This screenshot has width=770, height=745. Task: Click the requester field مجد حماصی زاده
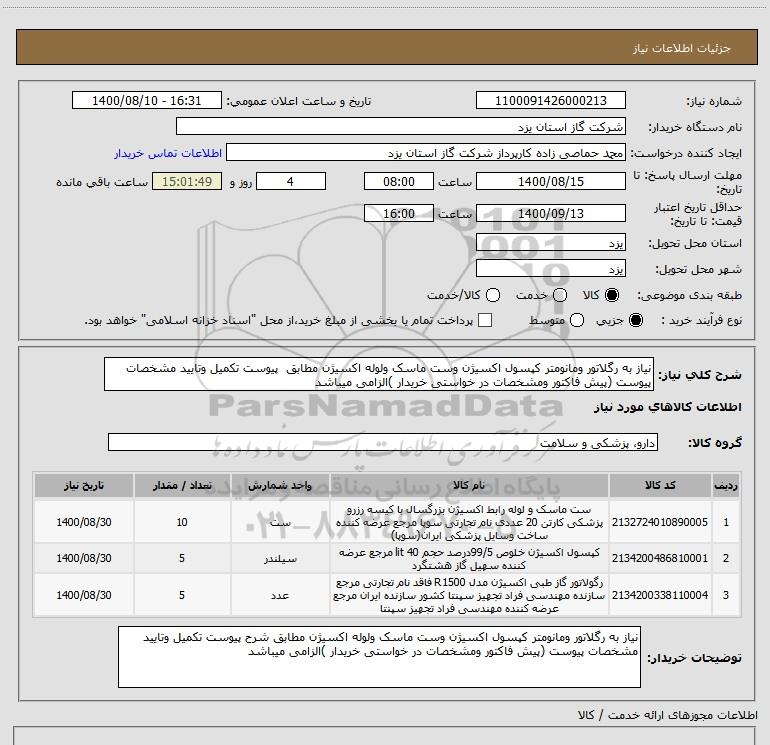click(x=426, y=153)
